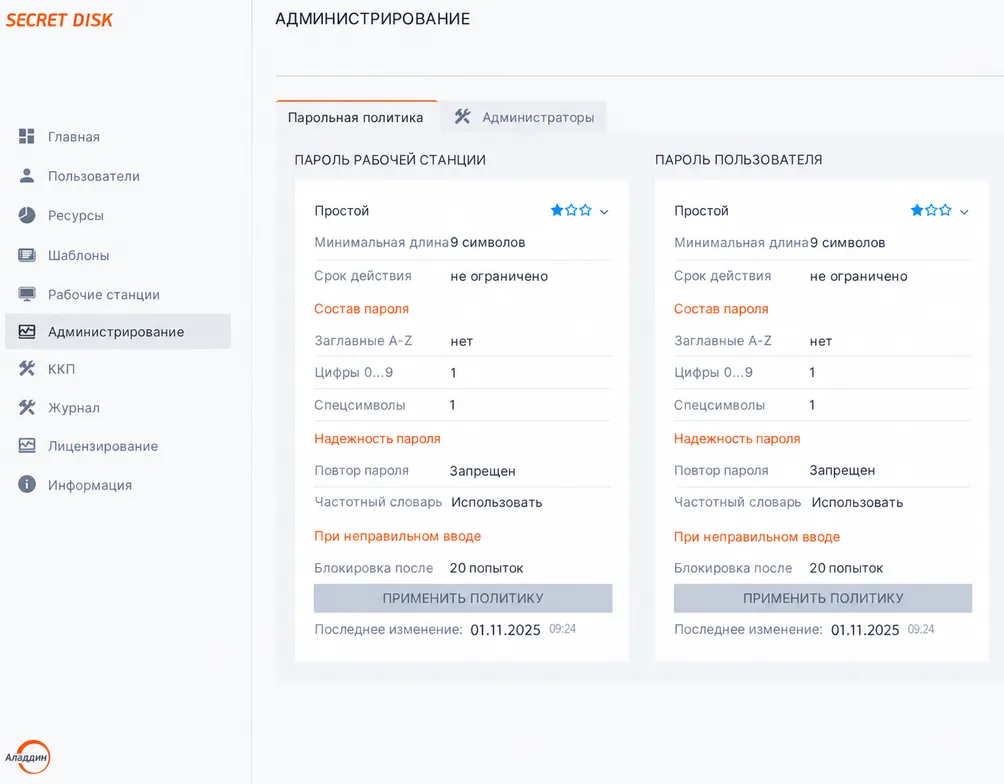This screenshot has width=1004, height=784.
Task: Click the Информация info icon
Action: coord(26,484)
